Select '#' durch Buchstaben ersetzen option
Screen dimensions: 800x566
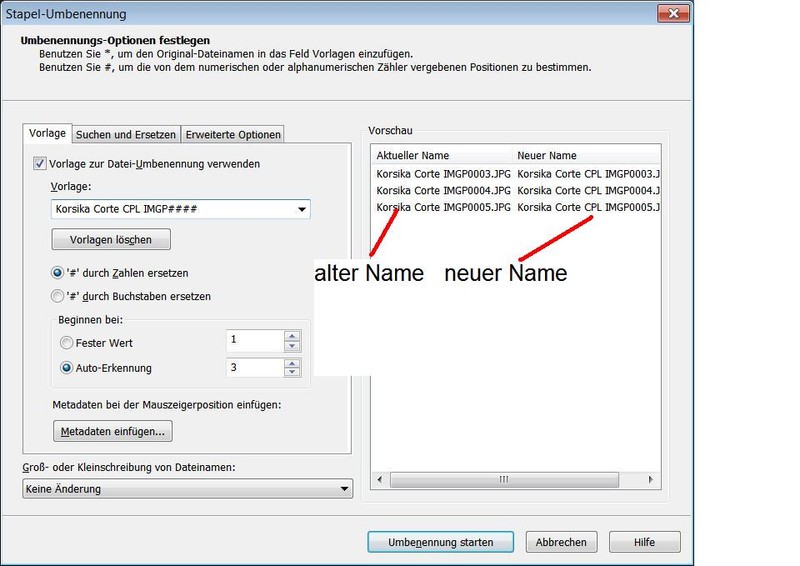(x=58, y=296)
